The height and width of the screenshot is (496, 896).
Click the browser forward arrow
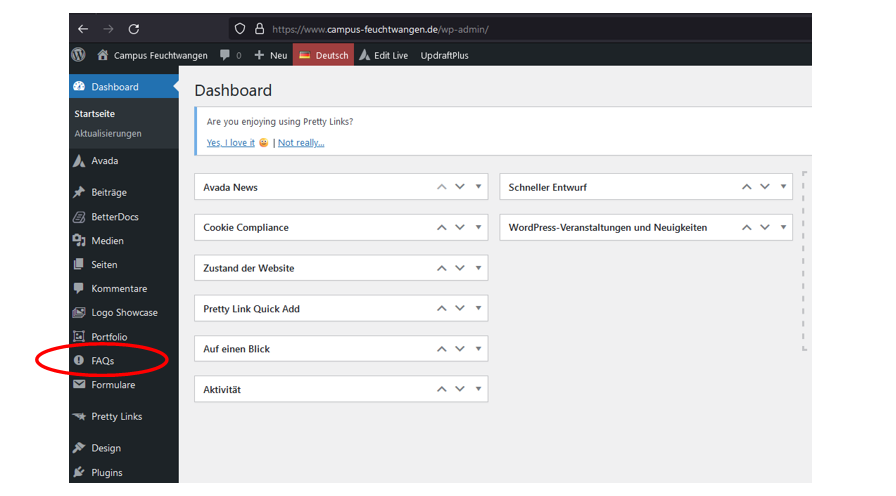(108, 29)
